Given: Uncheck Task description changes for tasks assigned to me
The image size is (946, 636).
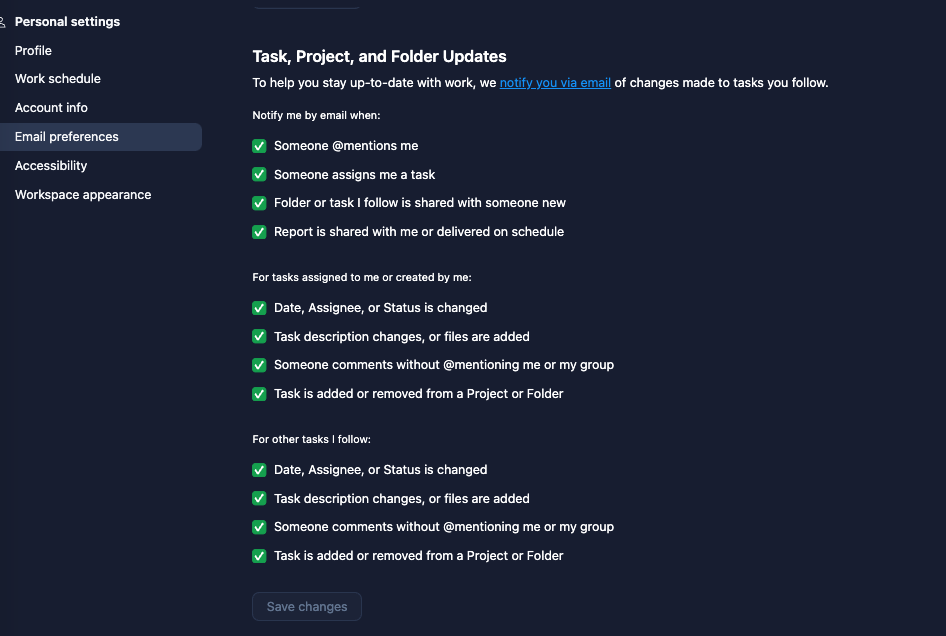Looking at the screenshot, I should (x=259, y=337).
